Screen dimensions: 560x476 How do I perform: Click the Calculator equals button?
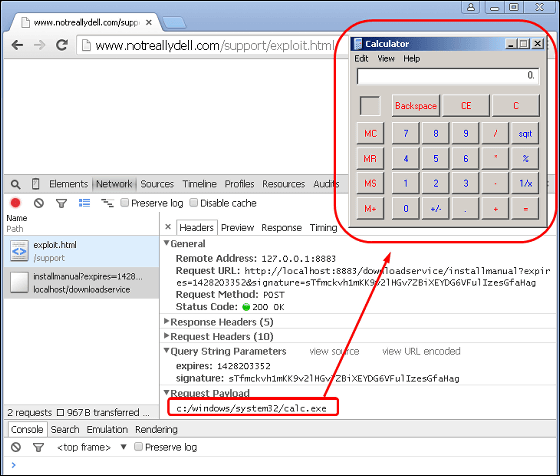[525, 209]
